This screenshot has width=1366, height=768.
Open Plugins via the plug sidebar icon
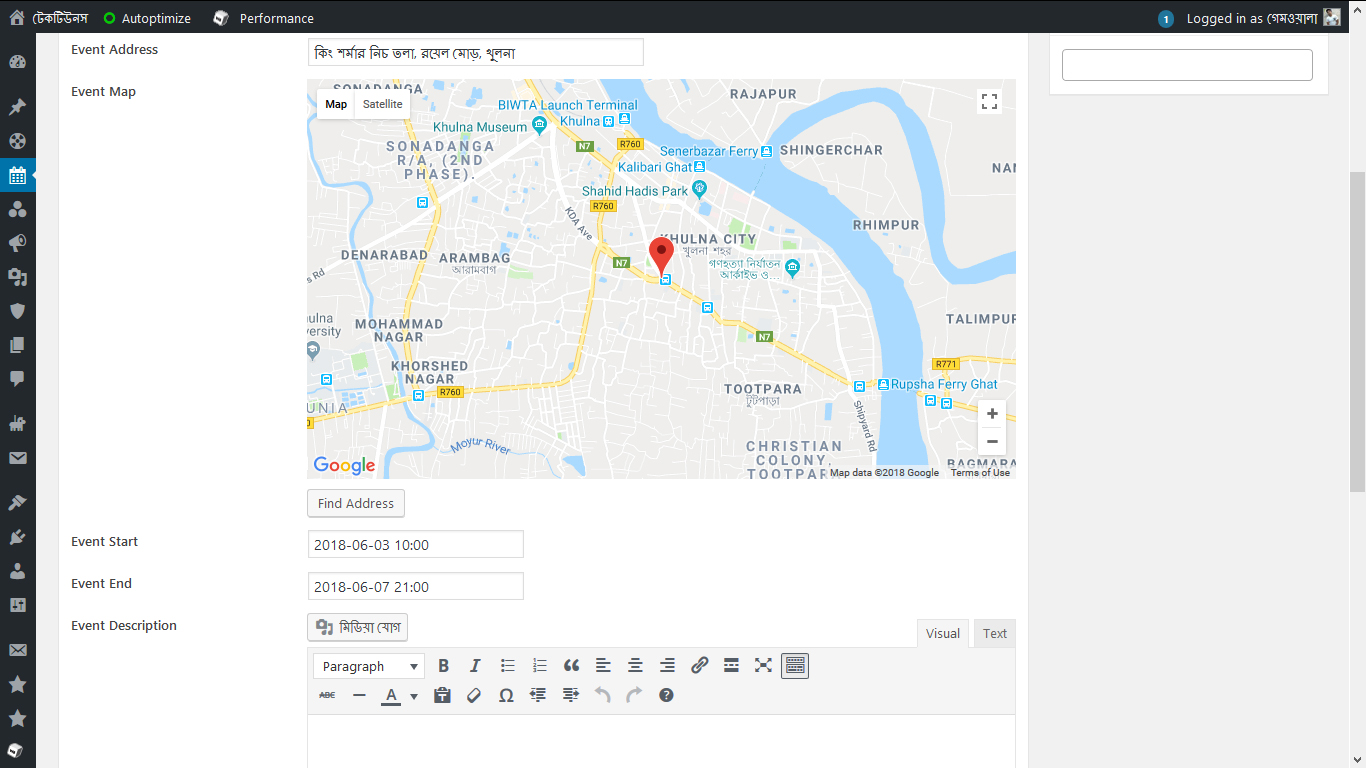pos(17,537)
